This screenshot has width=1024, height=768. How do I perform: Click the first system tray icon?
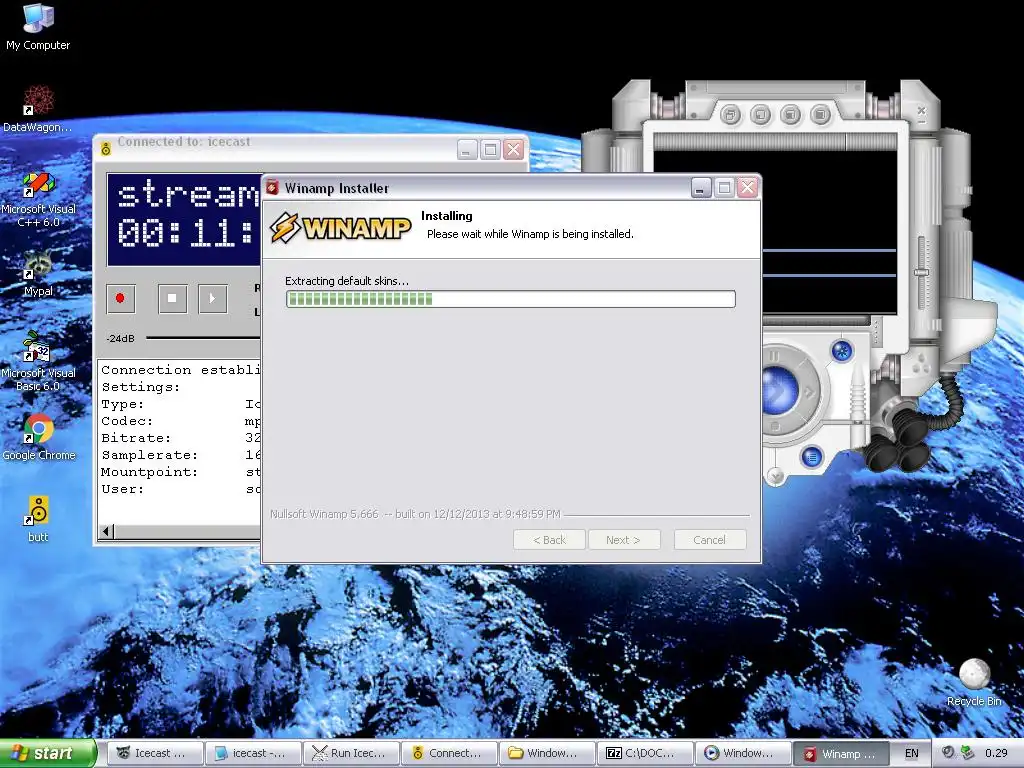pos(948,753)
